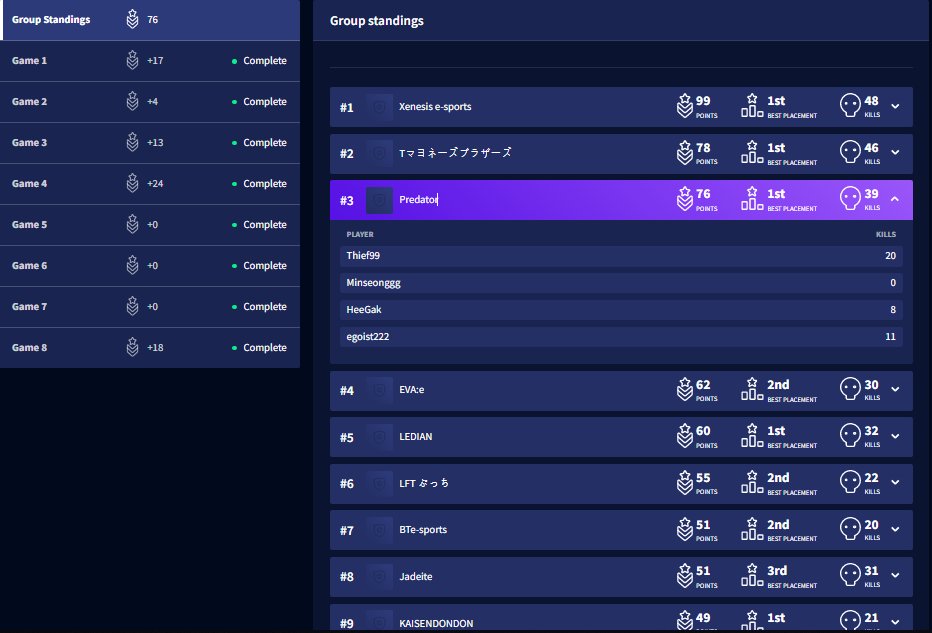Click the Xenesis e-sports team logo thumbnail
The image size is (932, 633).
[379, 107]
